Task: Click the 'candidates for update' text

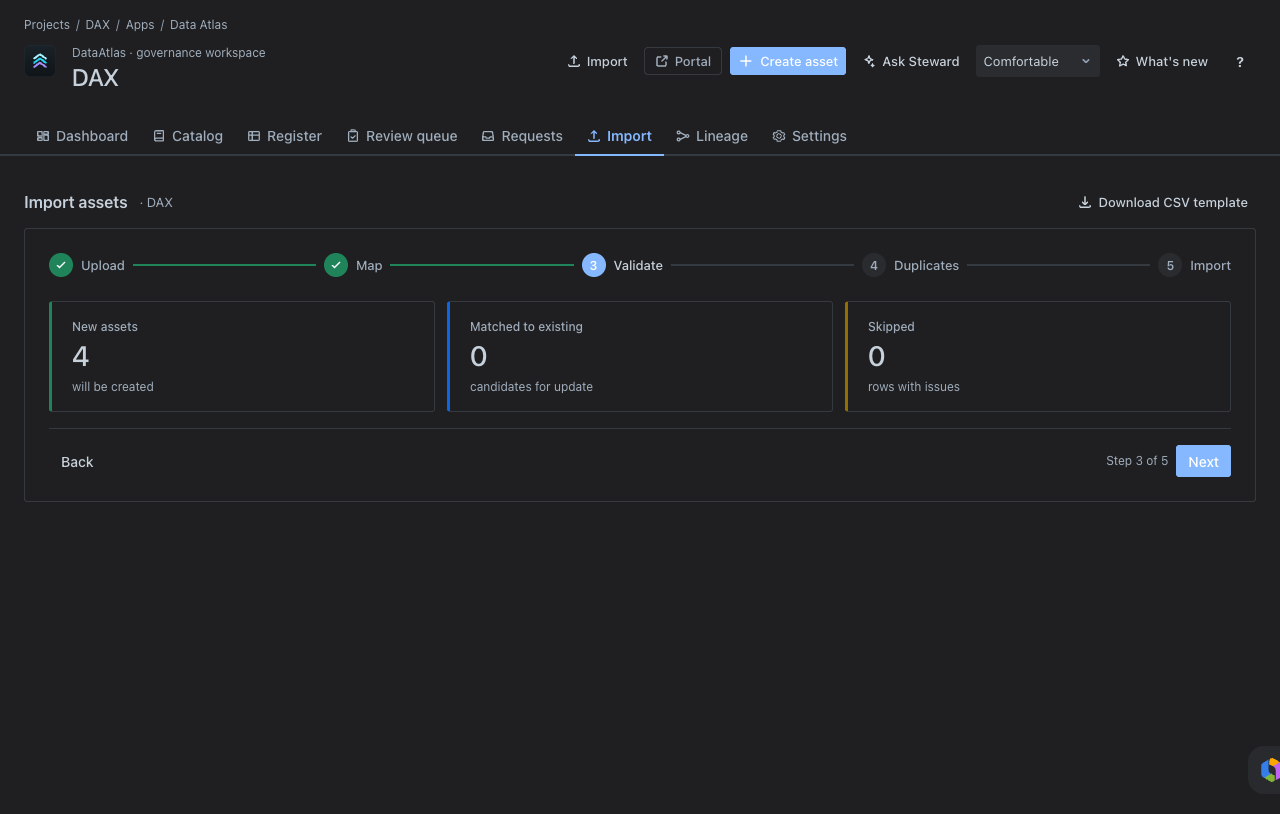Action: pyautogui.click(x=531, y=387)
